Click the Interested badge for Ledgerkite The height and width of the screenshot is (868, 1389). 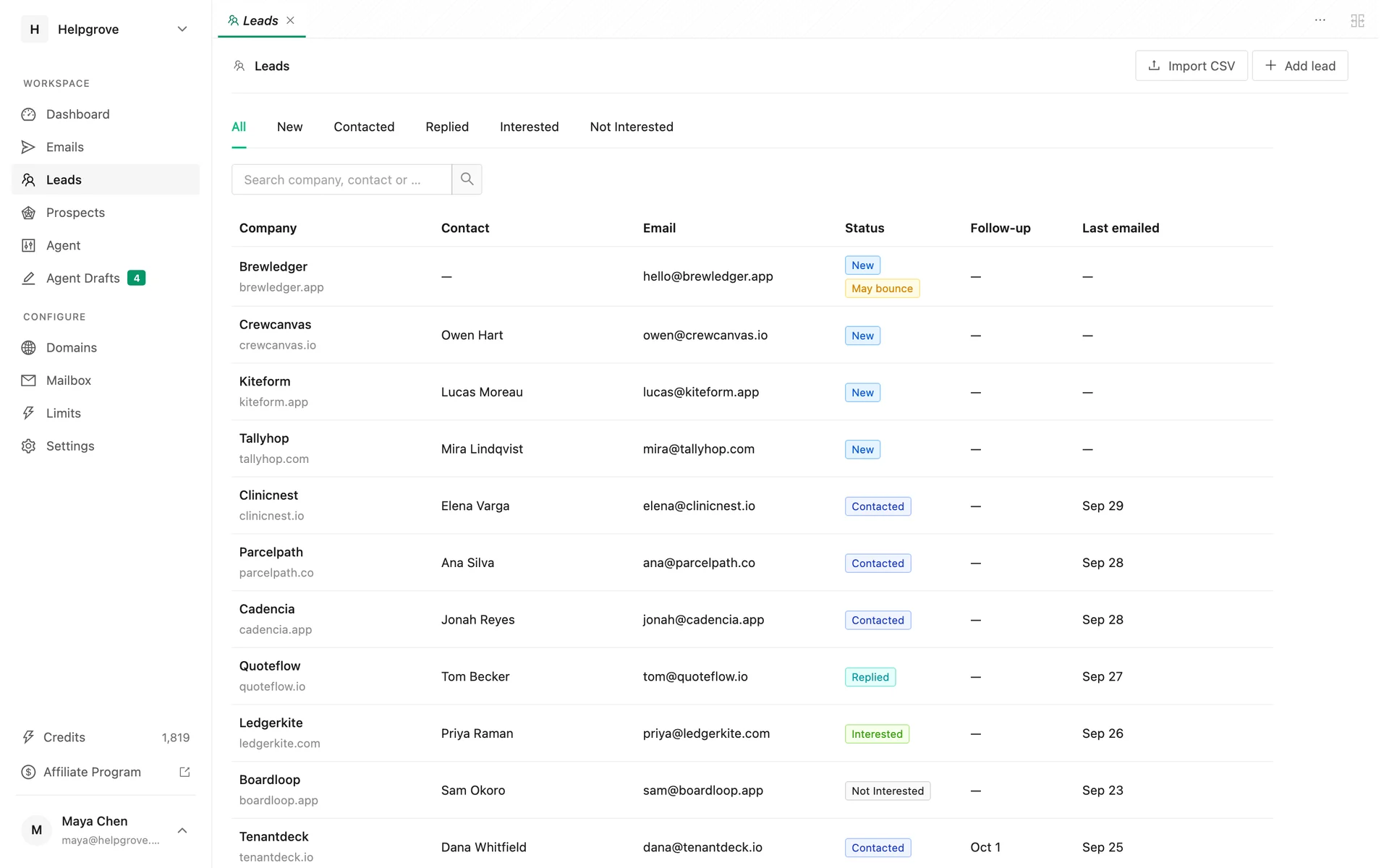tap(877, 734)
